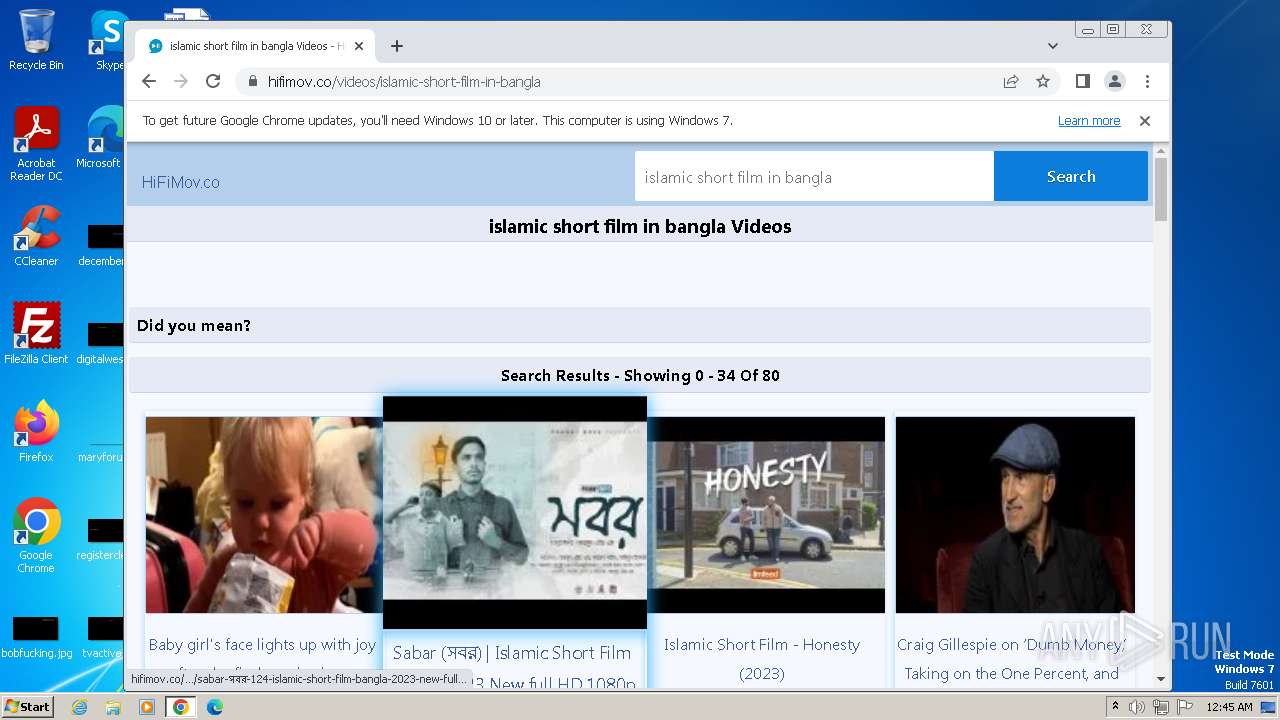The width and height of the screenshot is (1280, 720).
Task: View site information via the lock icon
Action: tap(252, 82)
